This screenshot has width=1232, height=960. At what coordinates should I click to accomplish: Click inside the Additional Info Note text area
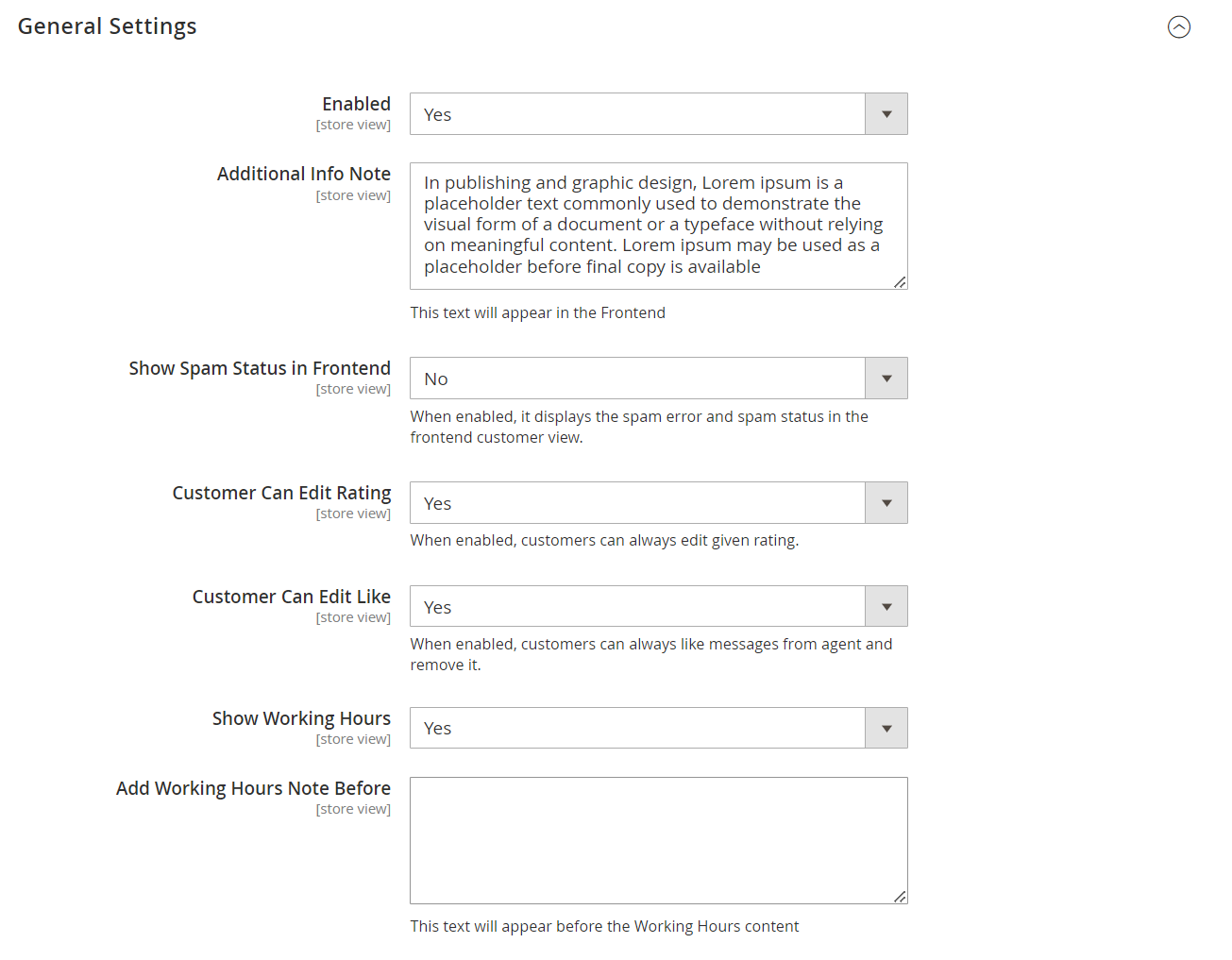[658, 226]
